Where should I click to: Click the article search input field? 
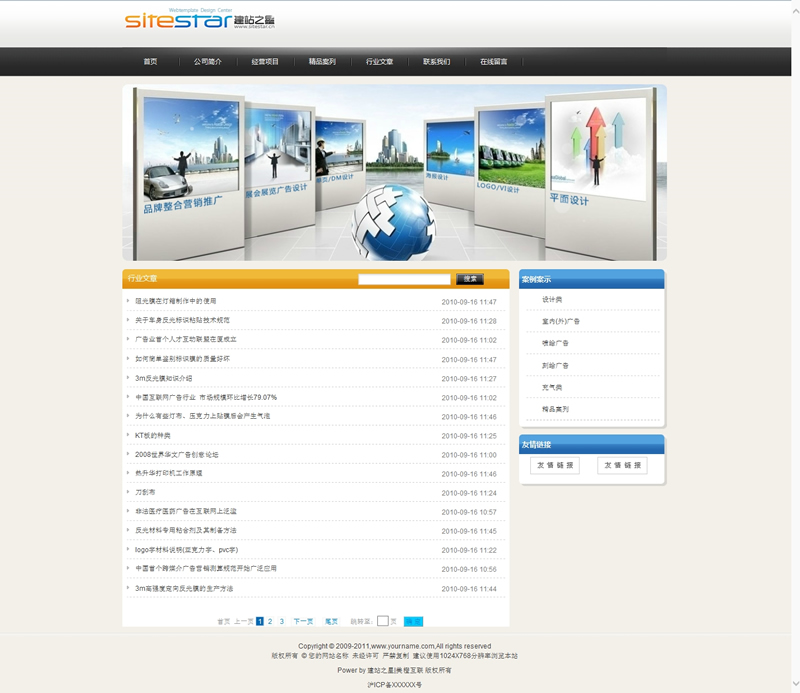[404, 279]
